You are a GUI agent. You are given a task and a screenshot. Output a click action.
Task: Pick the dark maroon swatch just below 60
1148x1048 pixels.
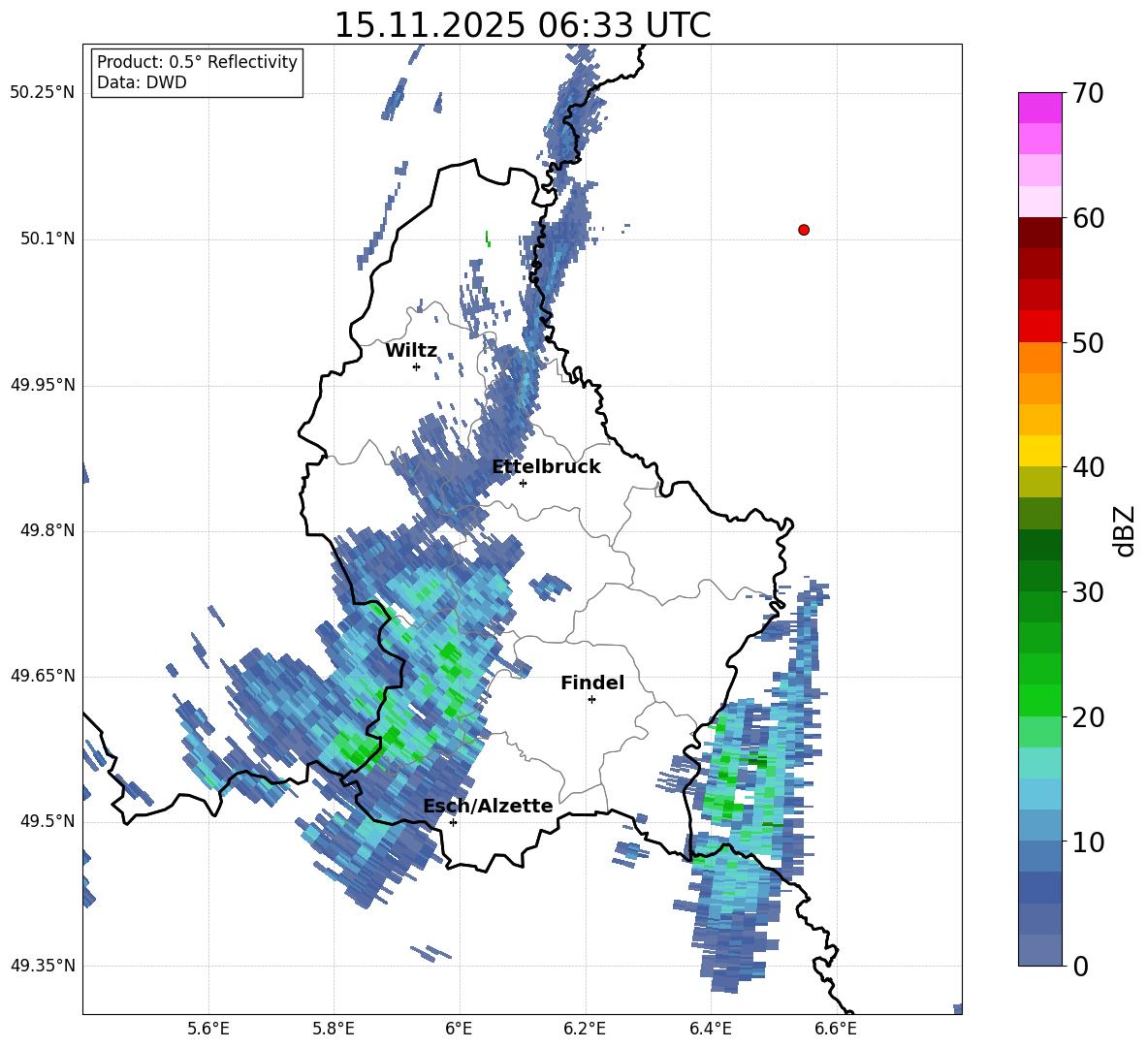pos(1039,233)
